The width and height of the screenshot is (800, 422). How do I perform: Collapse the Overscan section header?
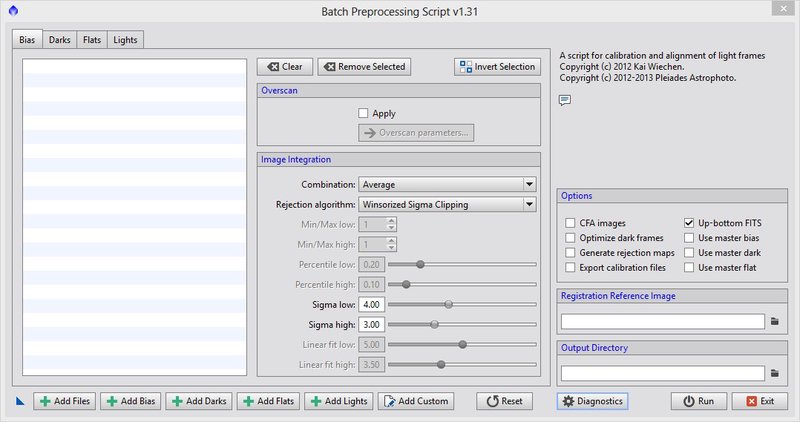click(398, 90)
